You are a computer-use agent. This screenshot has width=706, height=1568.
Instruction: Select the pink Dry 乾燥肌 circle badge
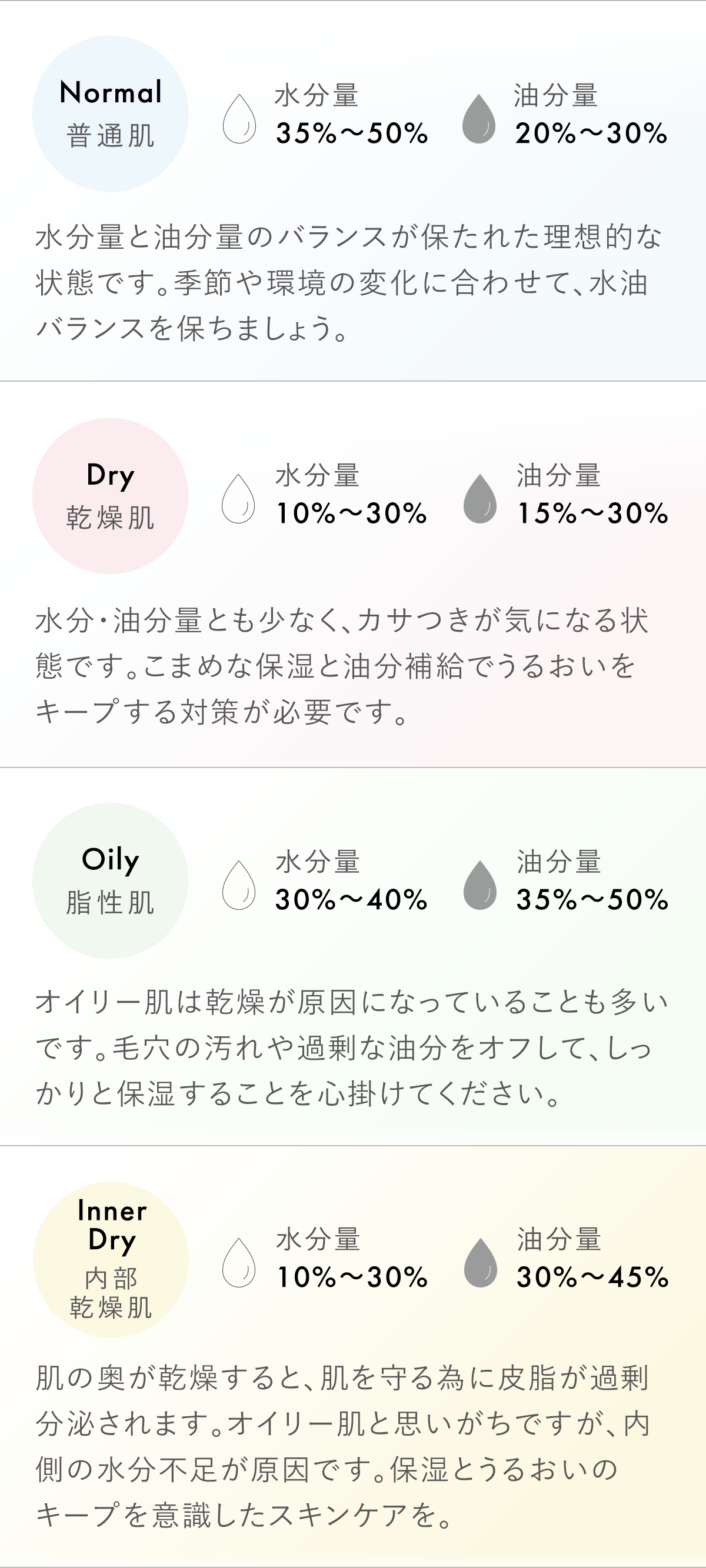point(110,495)
